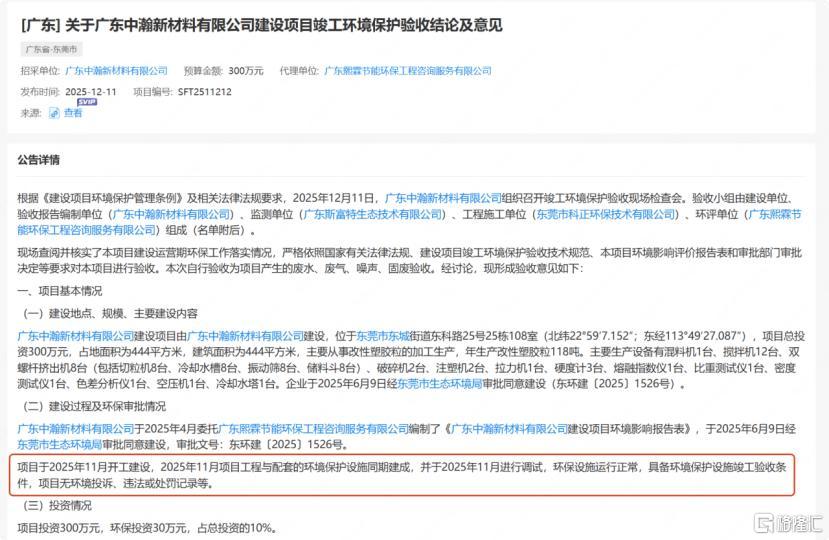829x540 pixels.
Task: Open 环评单位 link 广东熙霖节 in first paragraph
Action: pos(776,214)
